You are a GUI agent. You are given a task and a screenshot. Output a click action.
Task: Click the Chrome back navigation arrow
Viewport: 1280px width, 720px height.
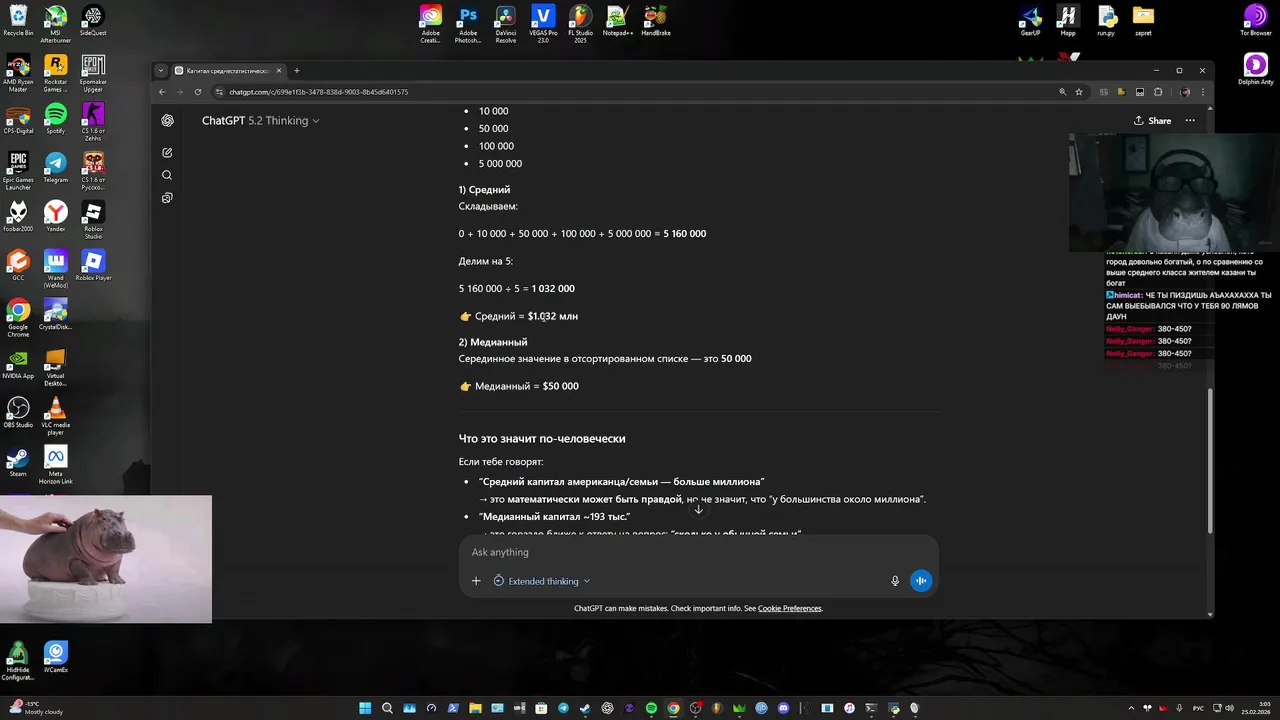(x=162, y=92)
